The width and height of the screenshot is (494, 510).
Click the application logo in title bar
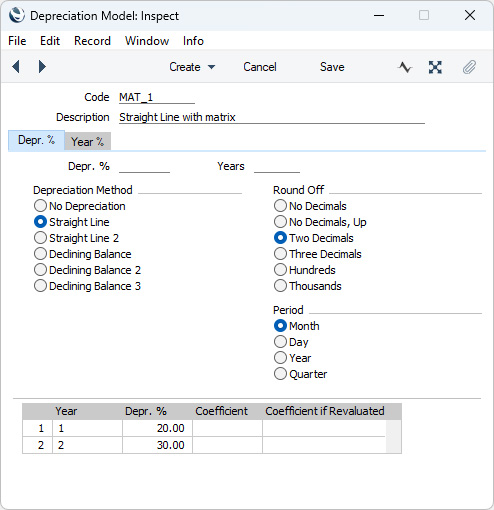tap(17, 15)
